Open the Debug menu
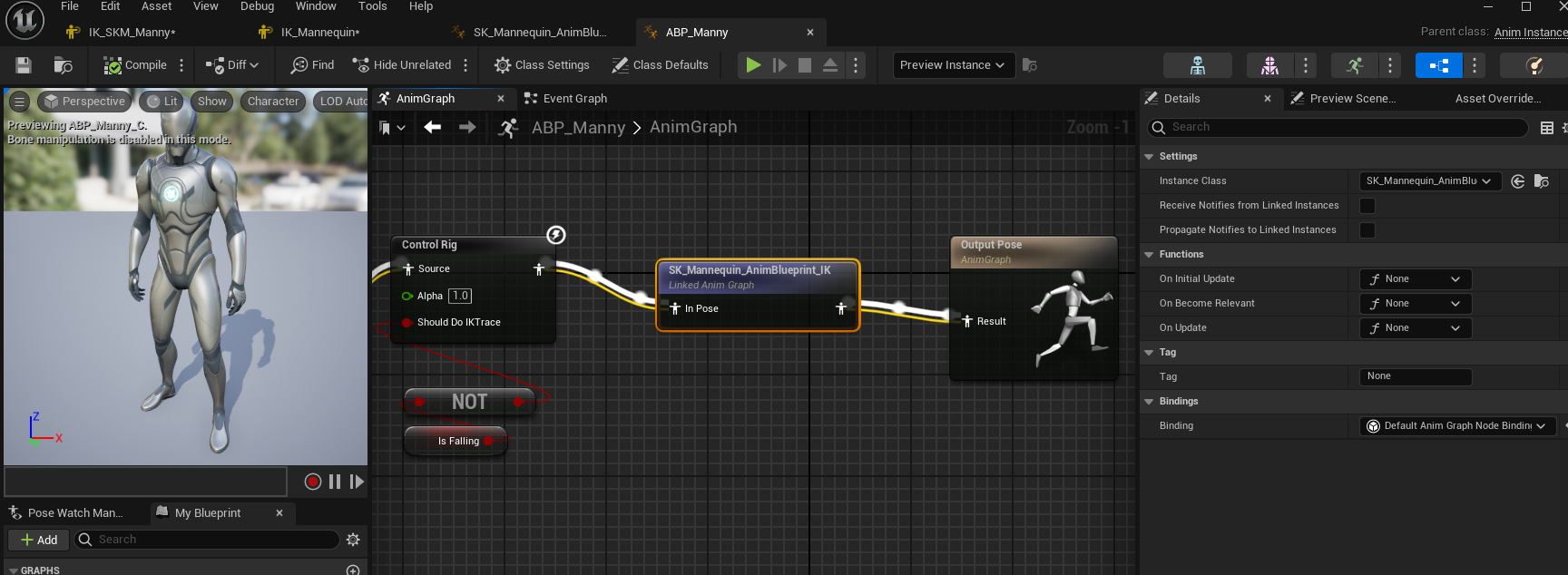 pos(257,6)
